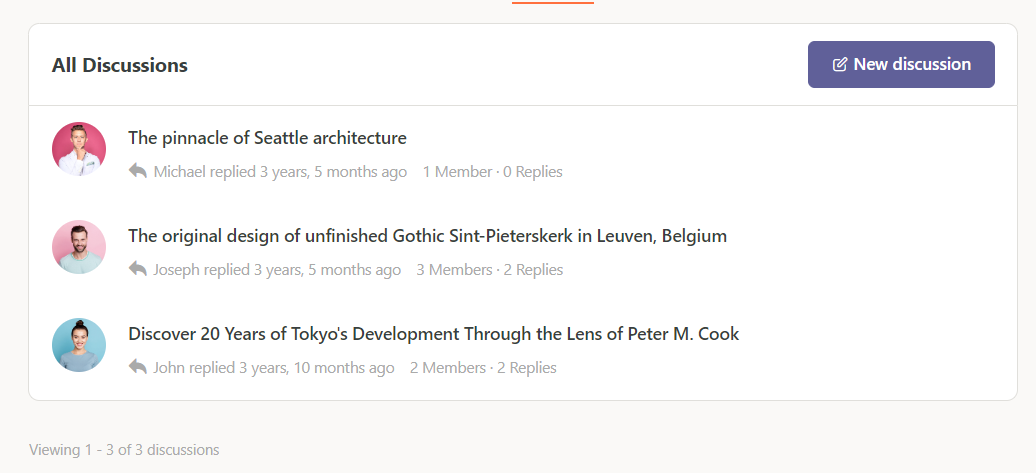
Task: Click '2 Members · 2 Replies' text
Action: click(483, 367)
